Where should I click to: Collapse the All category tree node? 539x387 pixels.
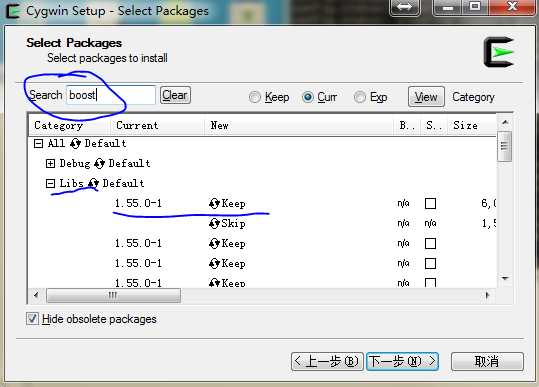tap(38, 143)
